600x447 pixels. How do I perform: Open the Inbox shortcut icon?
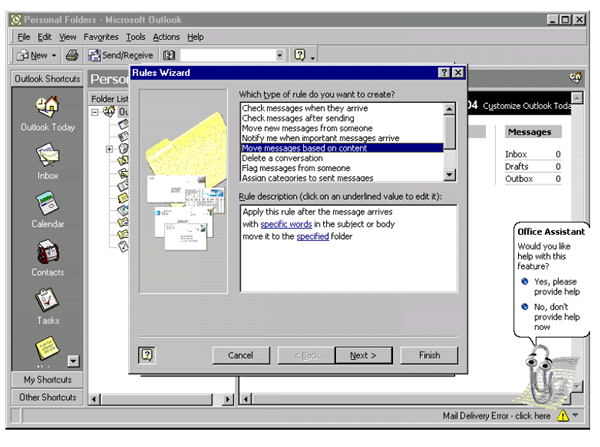click(x=47, y=155)
